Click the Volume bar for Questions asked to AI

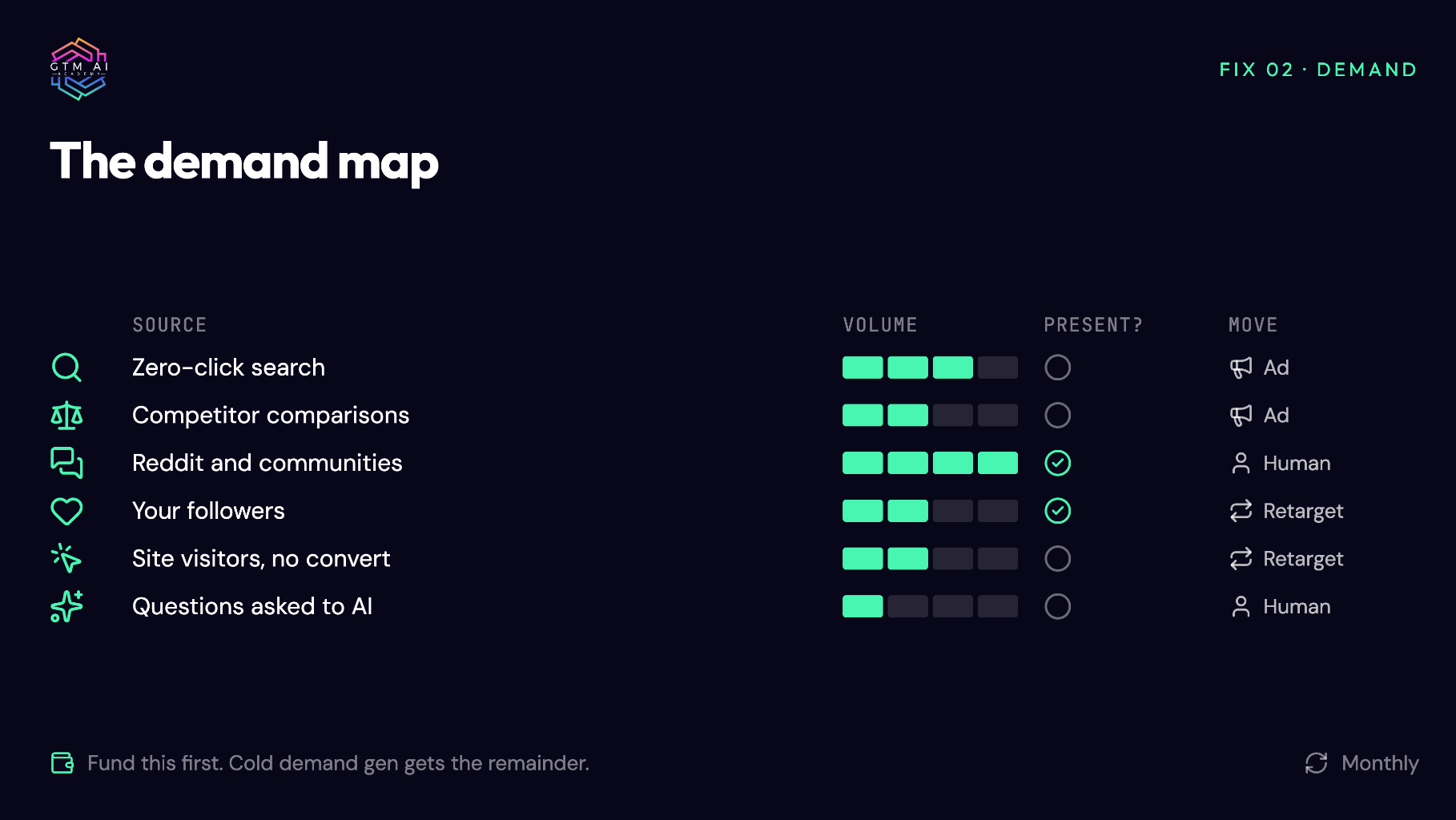(930, 606)
